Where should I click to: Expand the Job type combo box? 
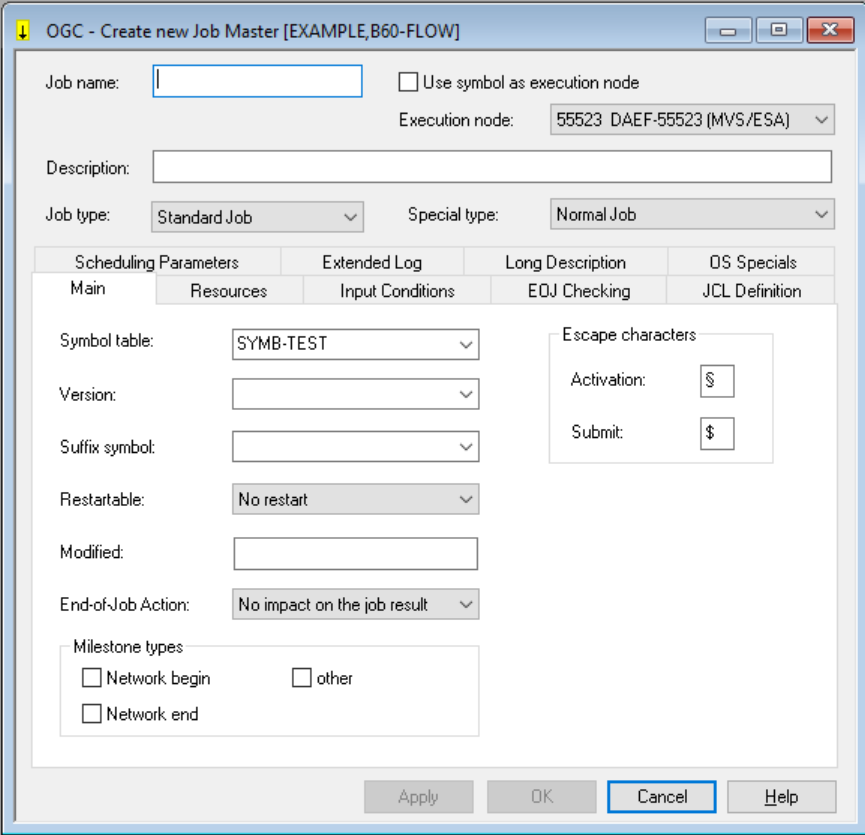click(x=257, y=217)
